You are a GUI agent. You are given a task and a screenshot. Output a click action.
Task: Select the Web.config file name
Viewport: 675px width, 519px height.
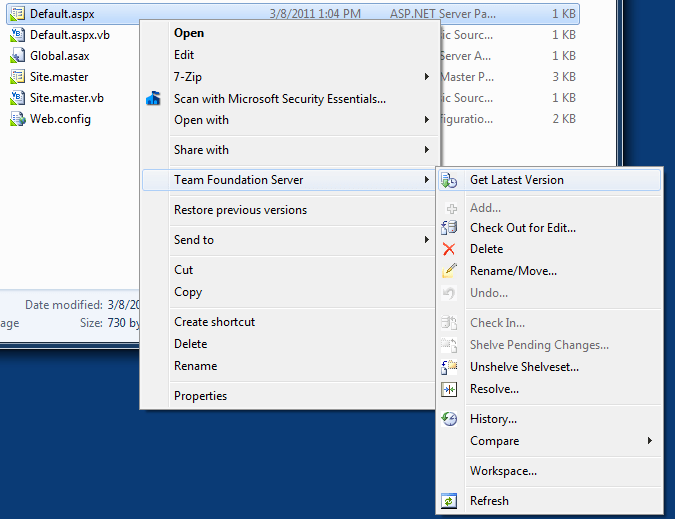click(x=60, y=119)
